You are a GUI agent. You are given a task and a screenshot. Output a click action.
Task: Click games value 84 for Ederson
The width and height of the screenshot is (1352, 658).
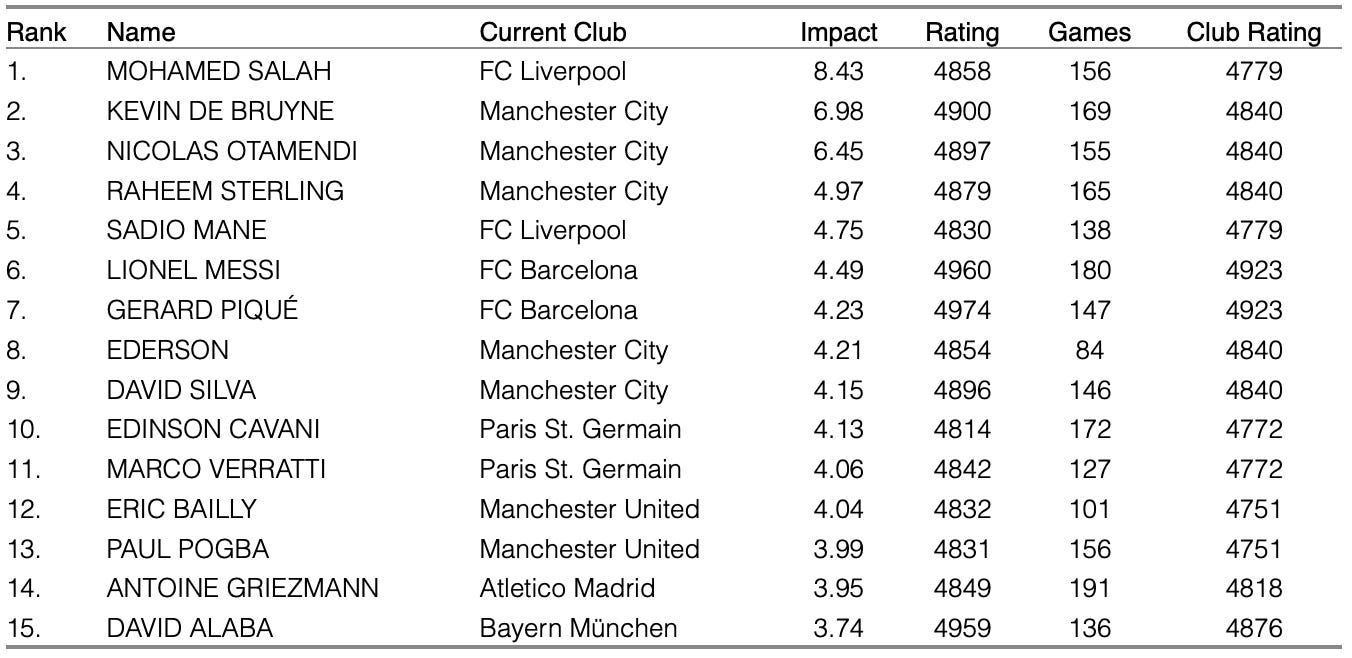tap(1090, 350)
